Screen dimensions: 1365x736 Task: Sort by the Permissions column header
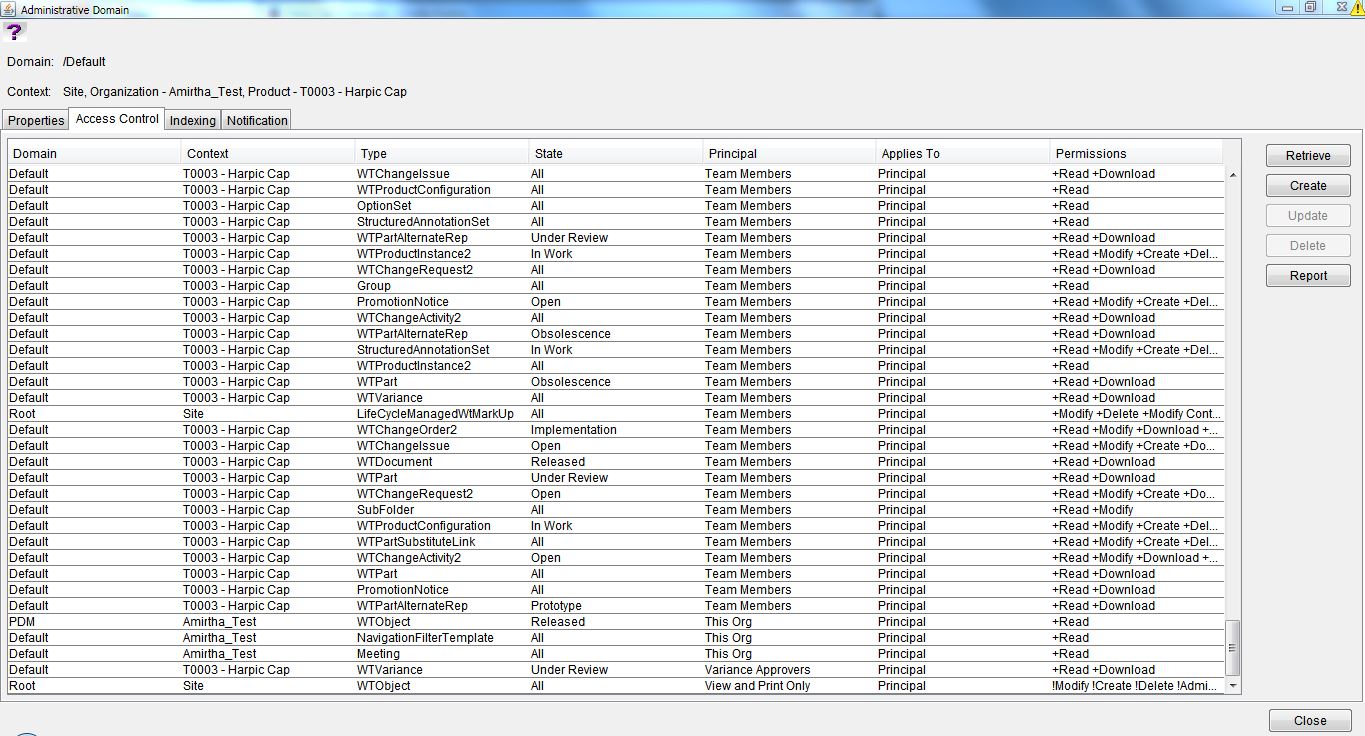(1136, 154)
